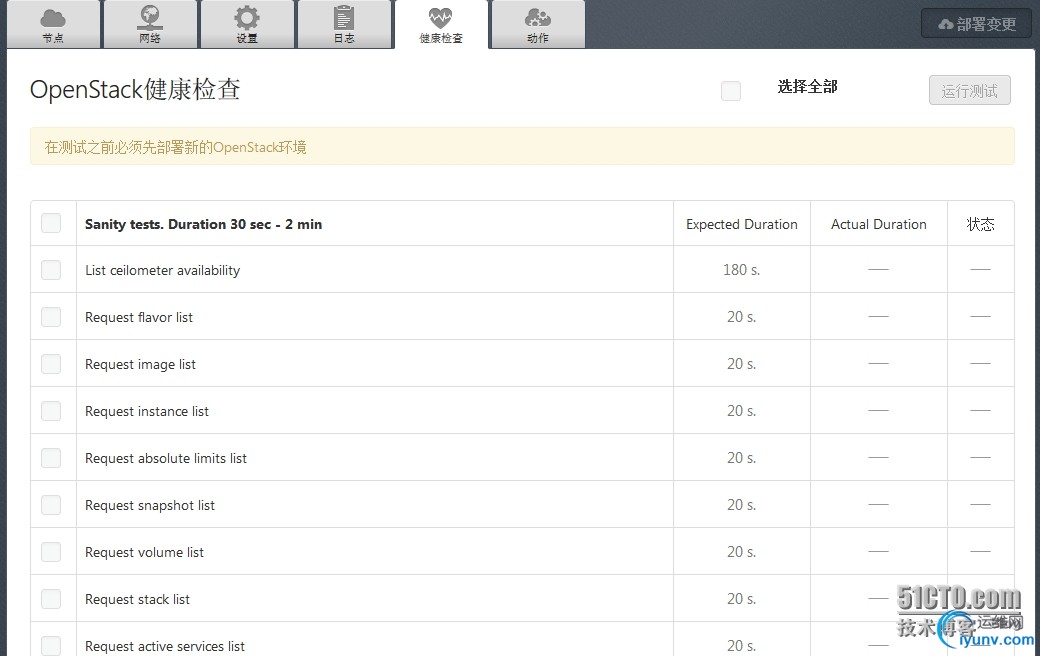Click the Actual Duration column header
This screenshot has height=656, width=1040.
tap(879, 224)
